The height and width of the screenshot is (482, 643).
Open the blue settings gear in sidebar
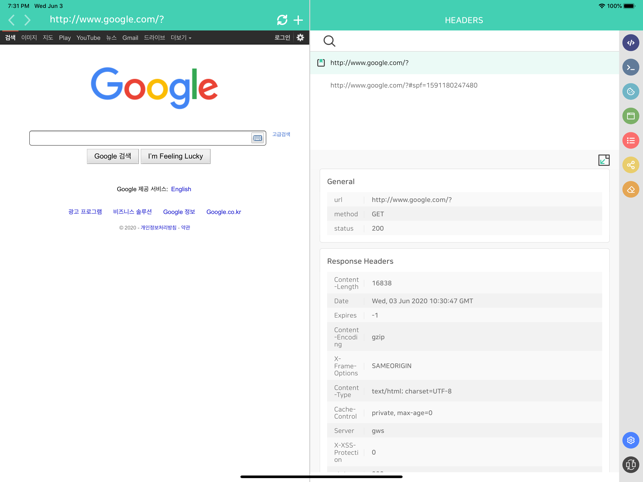point(630,440)
